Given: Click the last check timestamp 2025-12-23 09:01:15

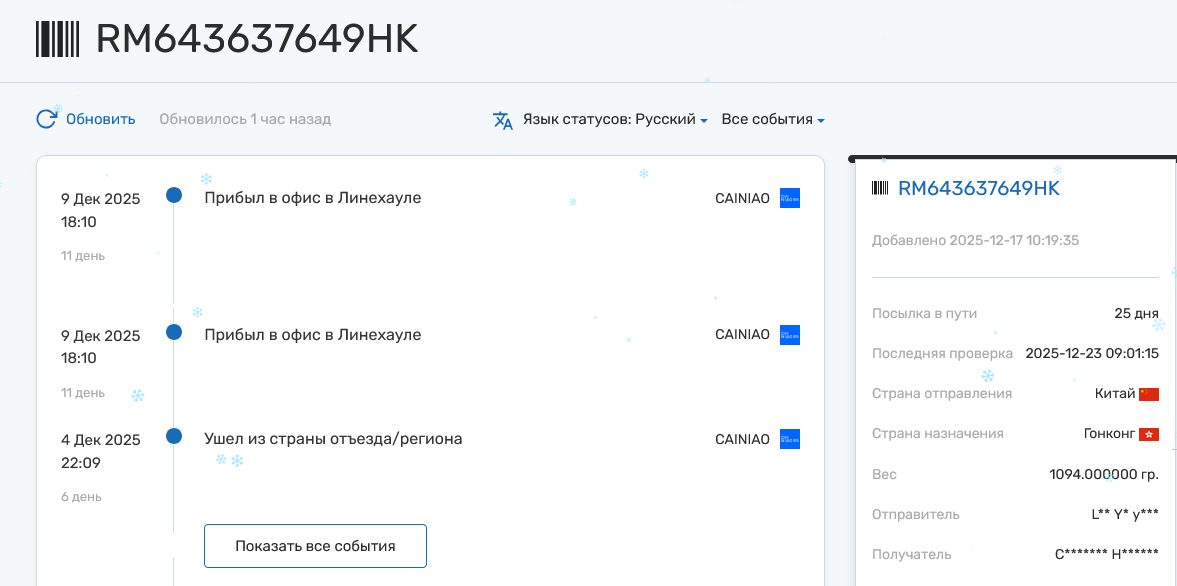Looking at the screenshot, I should [1091, 354].
